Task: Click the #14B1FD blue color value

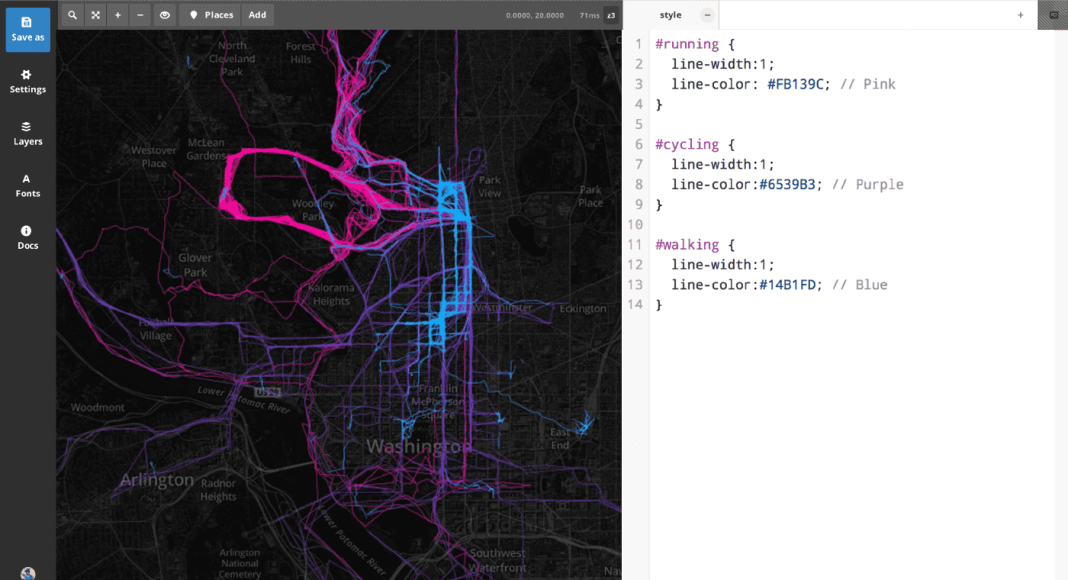Action: point(790,285)
